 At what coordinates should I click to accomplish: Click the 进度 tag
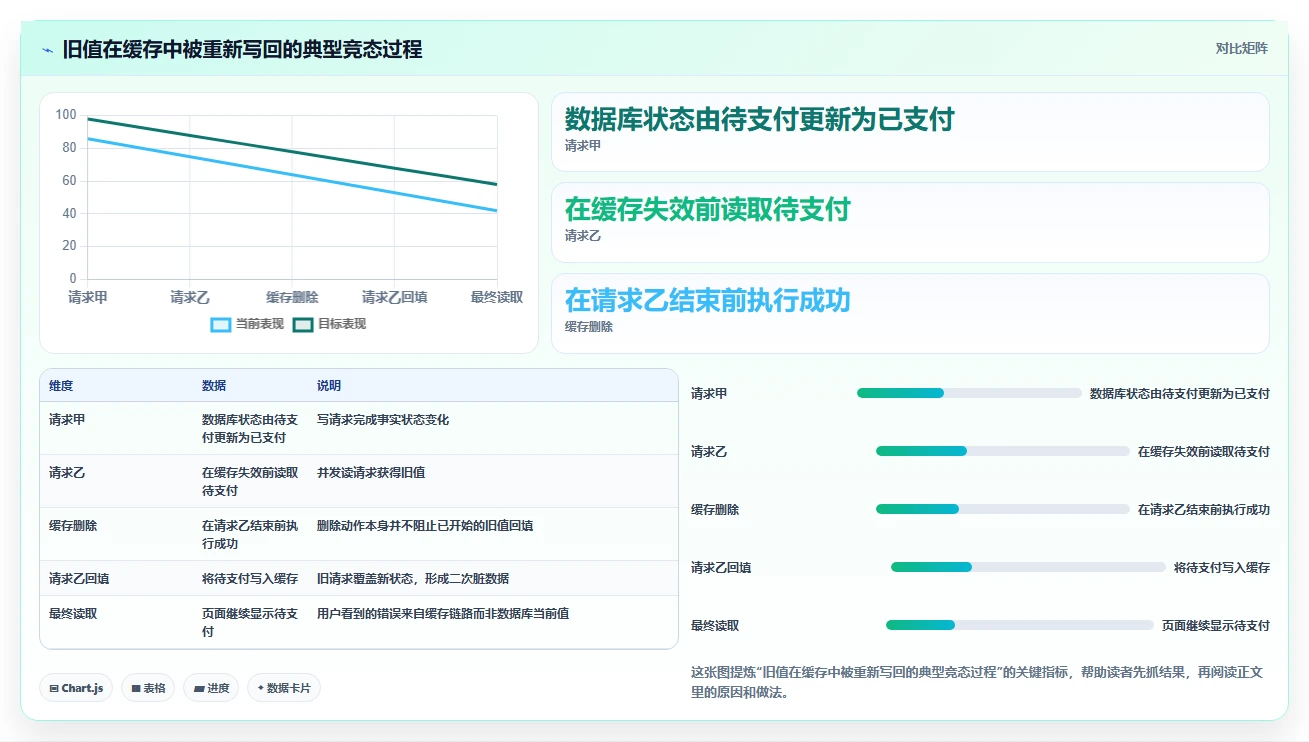211,688
